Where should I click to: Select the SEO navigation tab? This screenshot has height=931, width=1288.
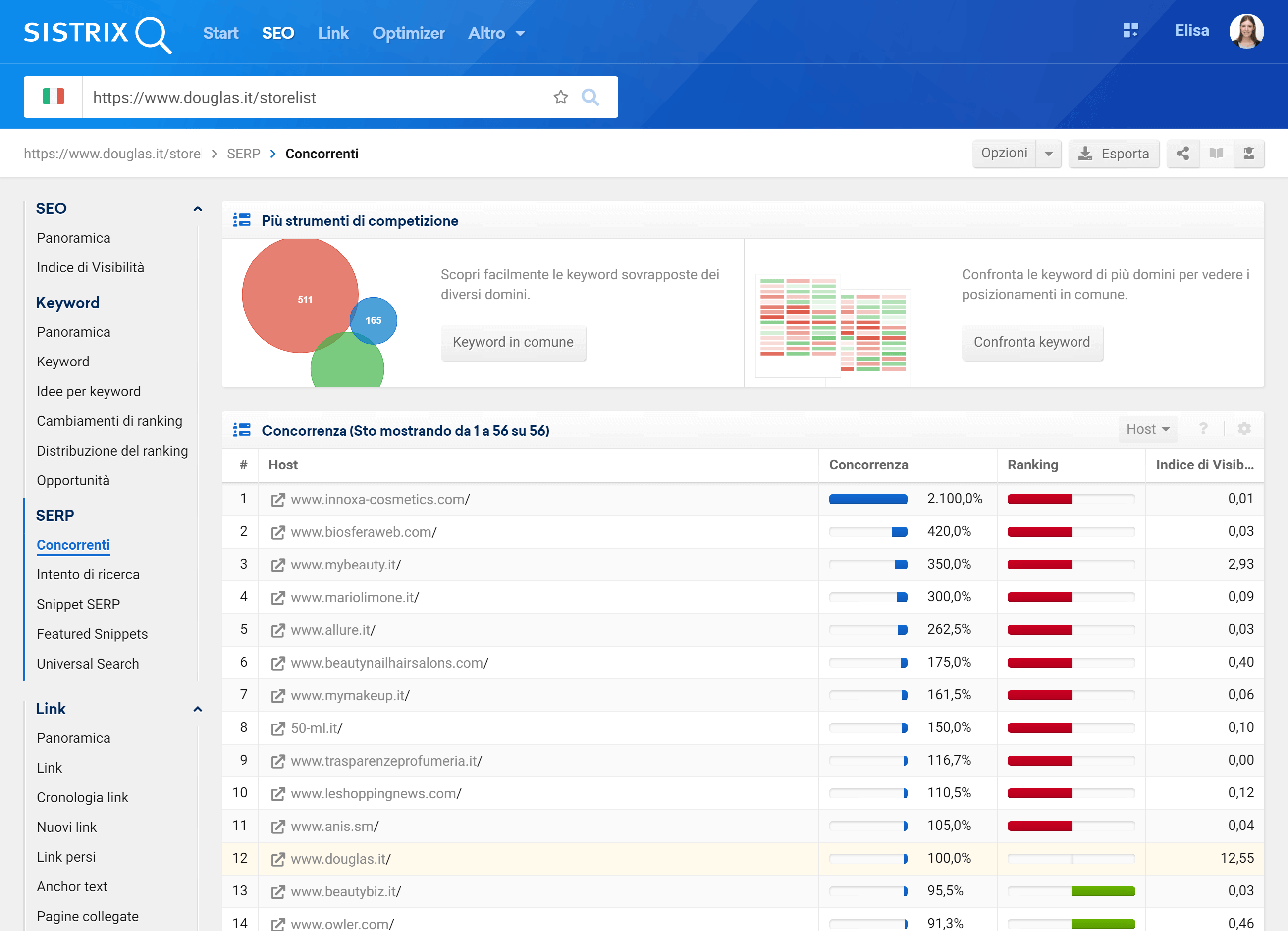pyautogui.click(x=278, y=33)
